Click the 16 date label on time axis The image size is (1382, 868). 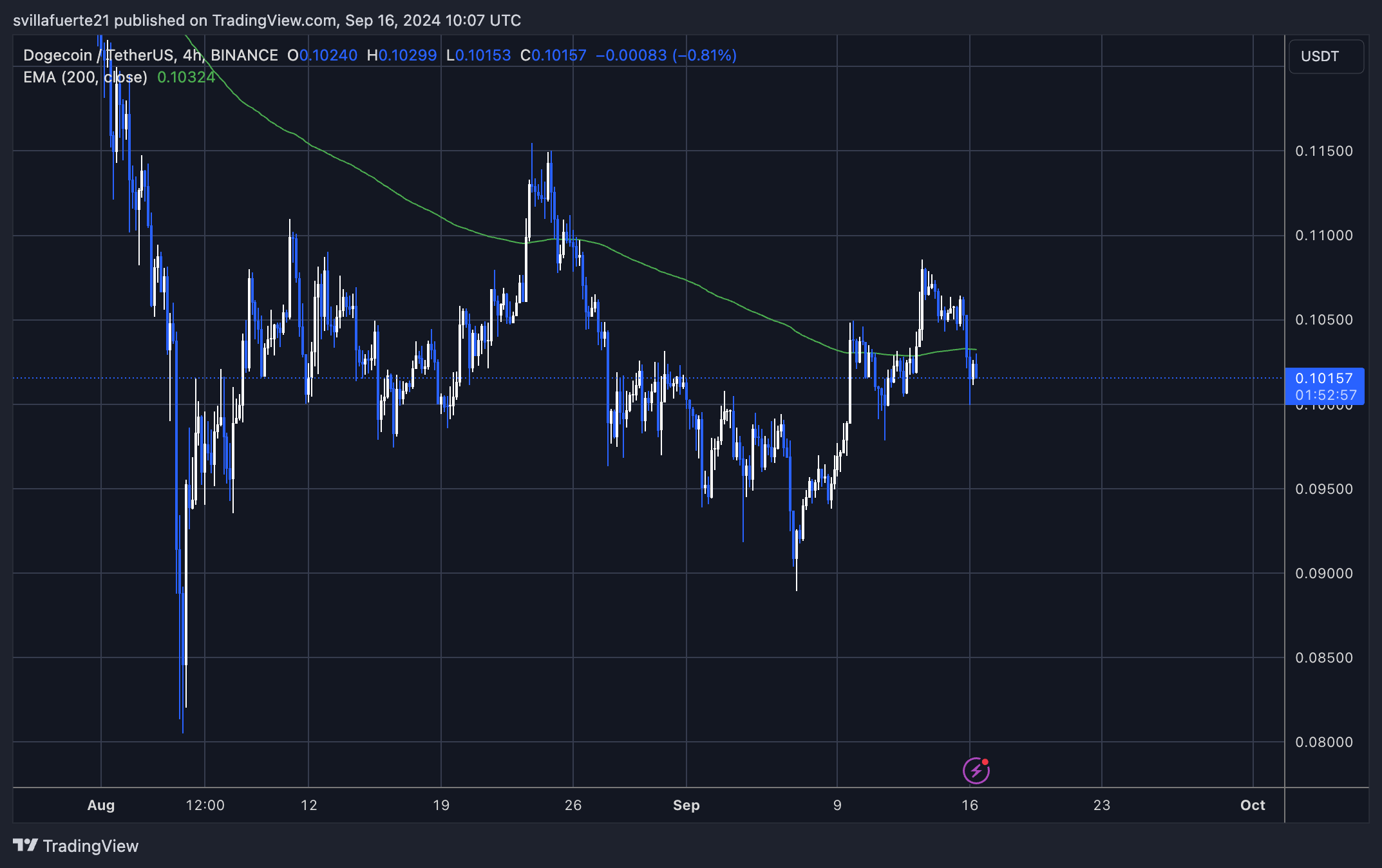pos(970,805)
